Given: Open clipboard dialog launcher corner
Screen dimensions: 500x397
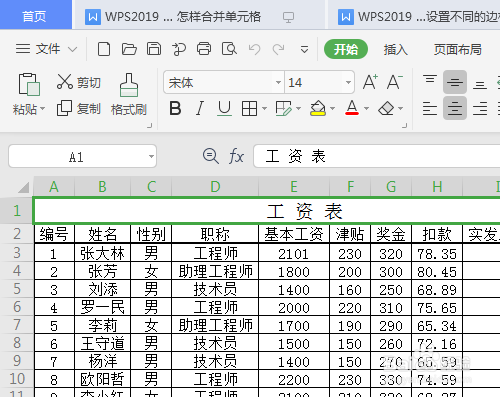Looking at the screenshot, I should (150, 126).
